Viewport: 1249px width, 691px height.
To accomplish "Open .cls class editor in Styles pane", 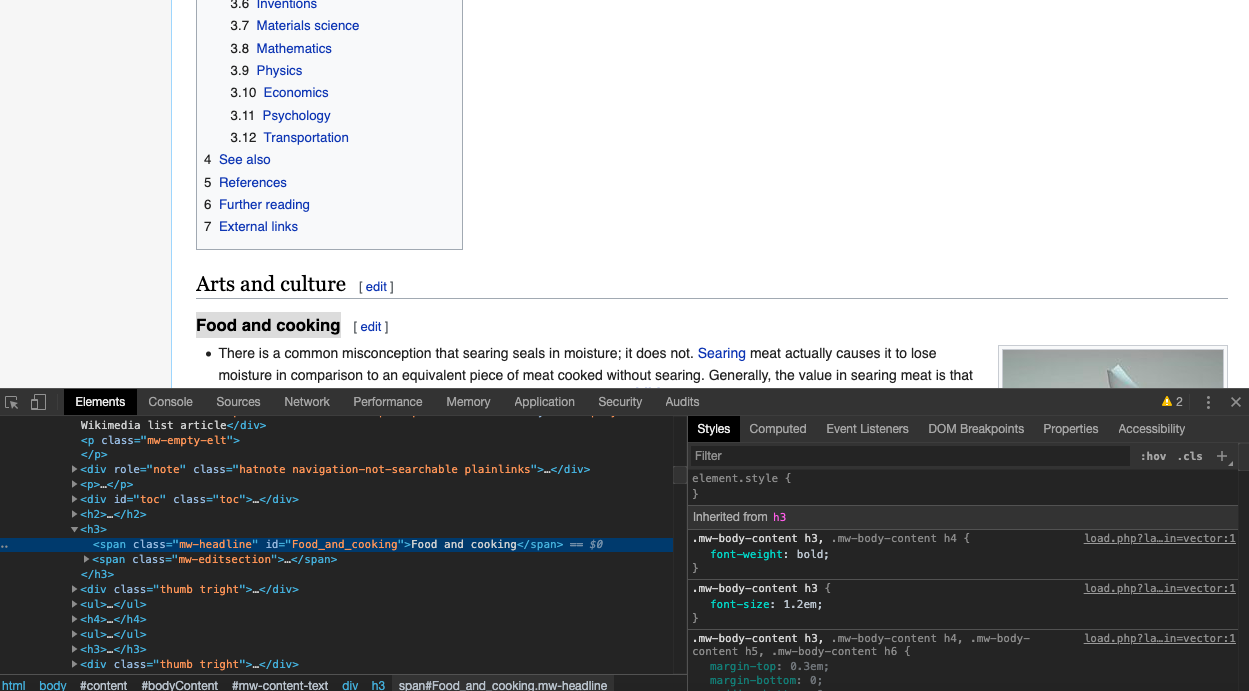I will point(1192,455).
